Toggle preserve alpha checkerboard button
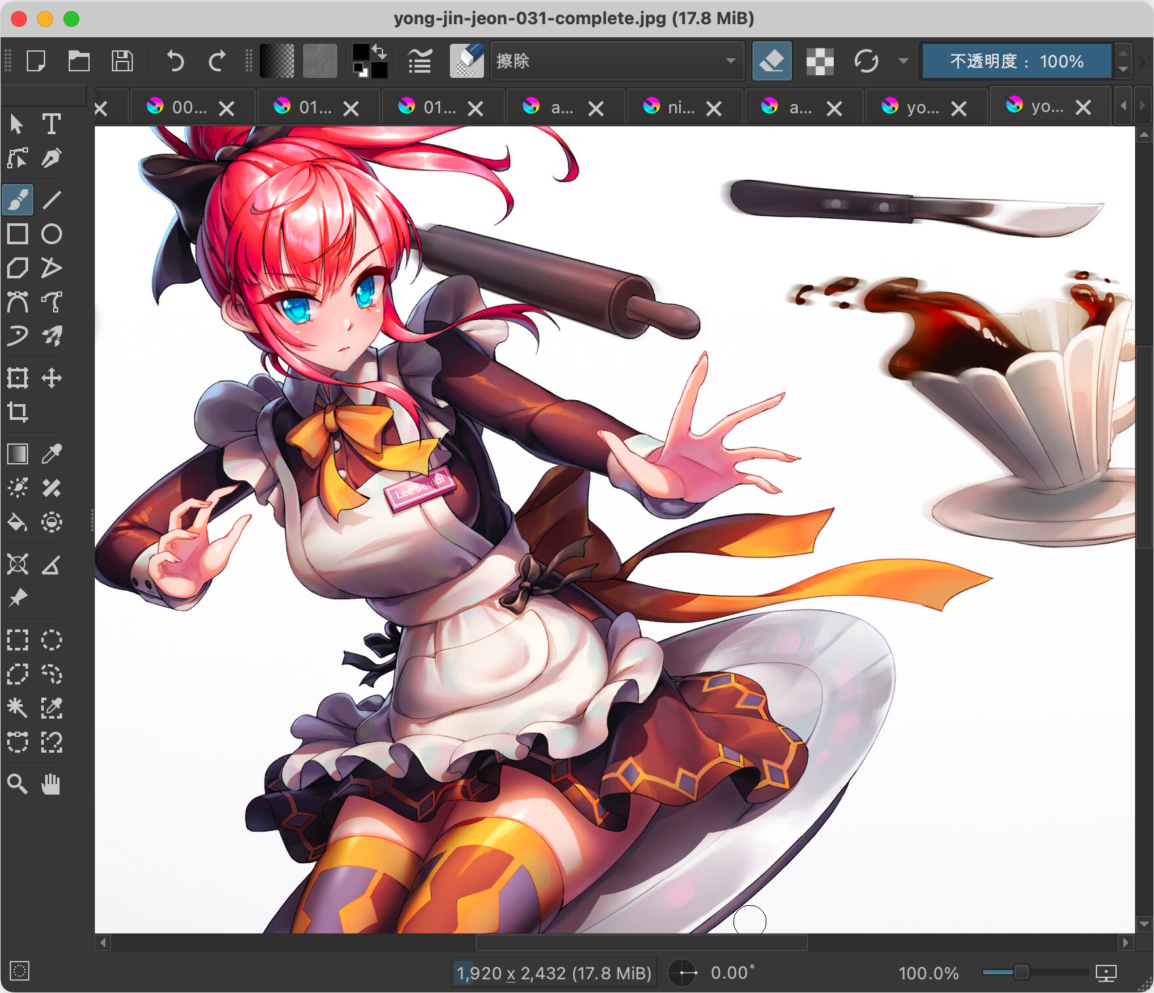Image resolution: width=1154 pixels, height=993 pixels. pyautogui.click(x=820, y=60)
